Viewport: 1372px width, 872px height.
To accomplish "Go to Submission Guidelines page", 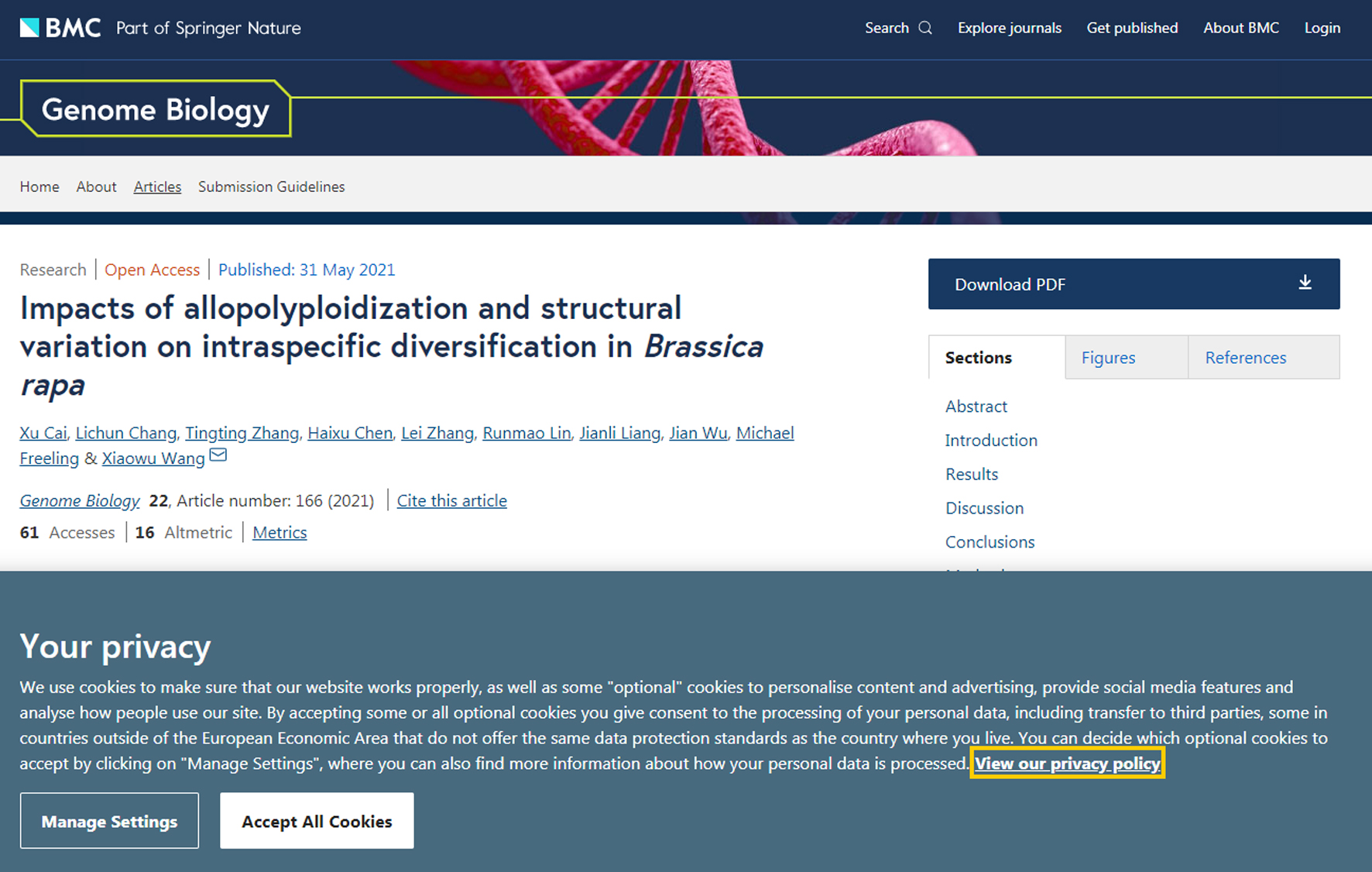I will tap(271, 187).
